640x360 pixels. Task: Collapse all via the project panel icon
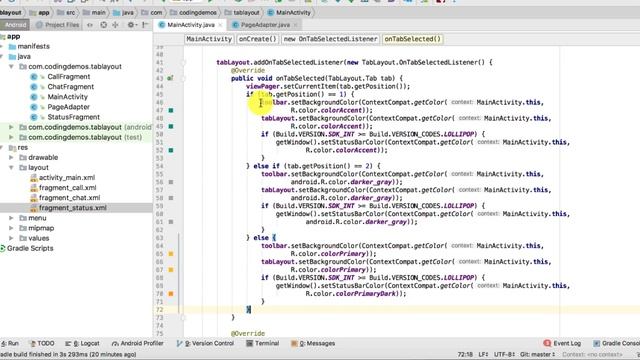(116, 25)
